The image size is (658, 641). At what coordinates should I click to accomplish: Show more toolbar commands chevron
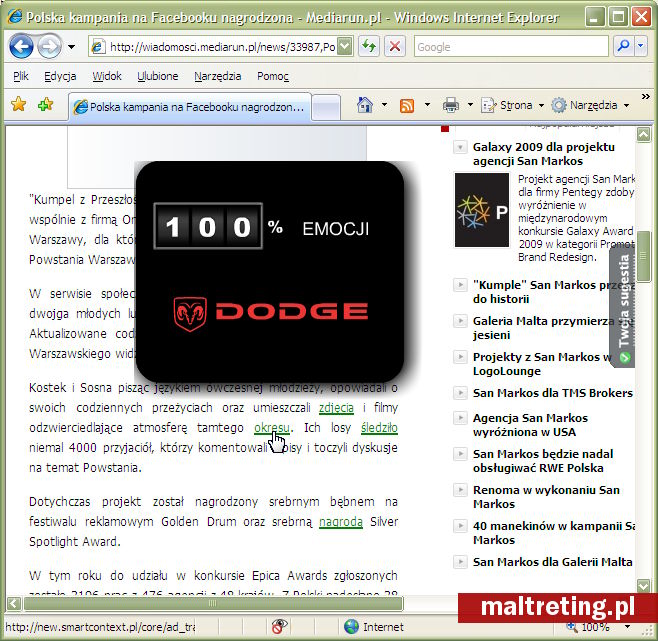coord(645,97)
